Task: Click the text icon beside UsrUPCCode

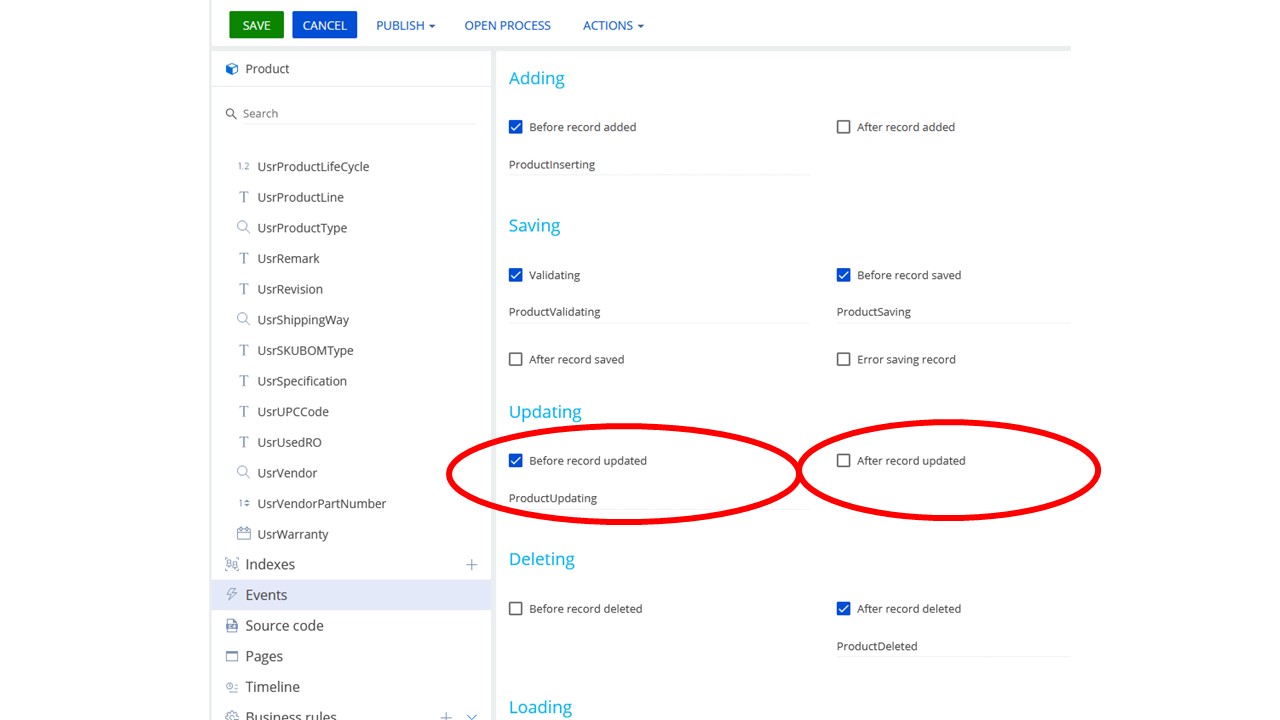Action: click(x=243, y=411)
